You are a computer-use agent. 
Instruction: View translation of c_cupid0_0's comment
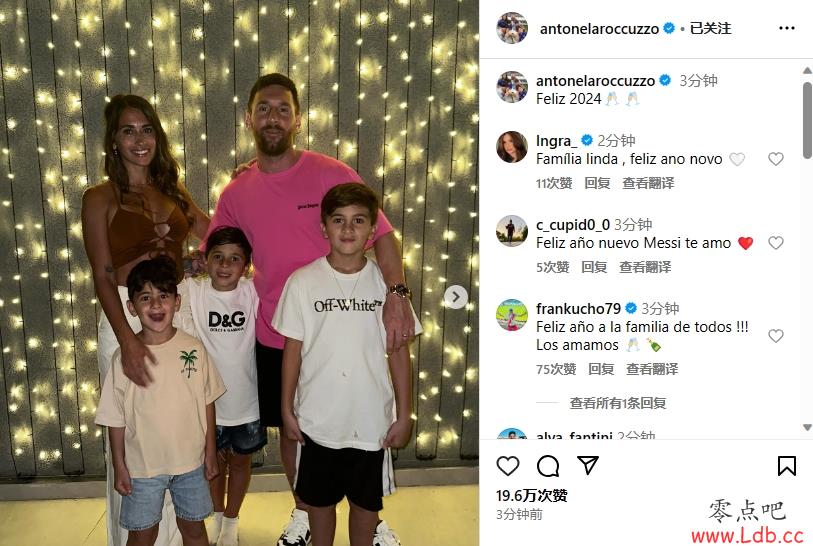[645, 267]
